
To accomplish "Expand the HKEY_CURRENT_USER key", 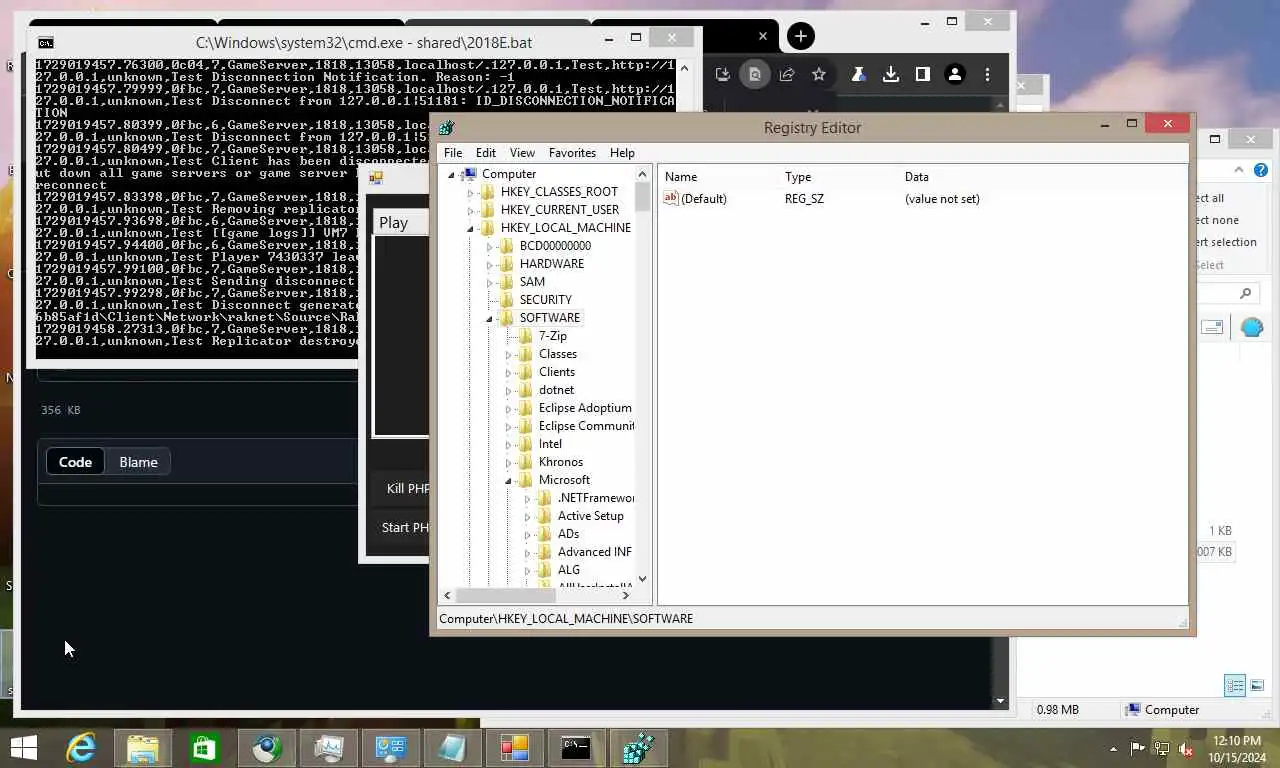I will coord(470,210).
